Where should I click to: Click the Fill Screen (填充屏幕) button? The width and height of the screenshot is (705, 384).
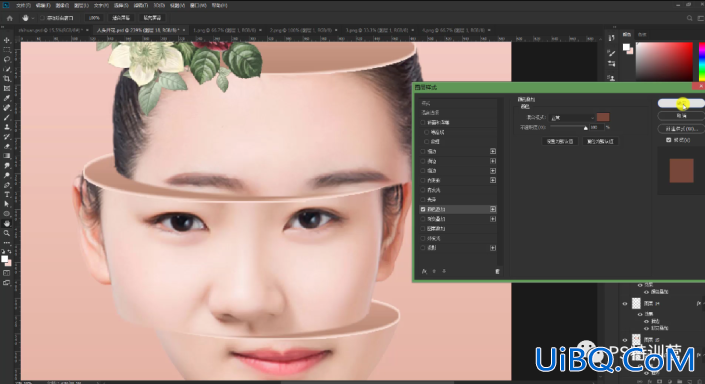pos(152,18)
